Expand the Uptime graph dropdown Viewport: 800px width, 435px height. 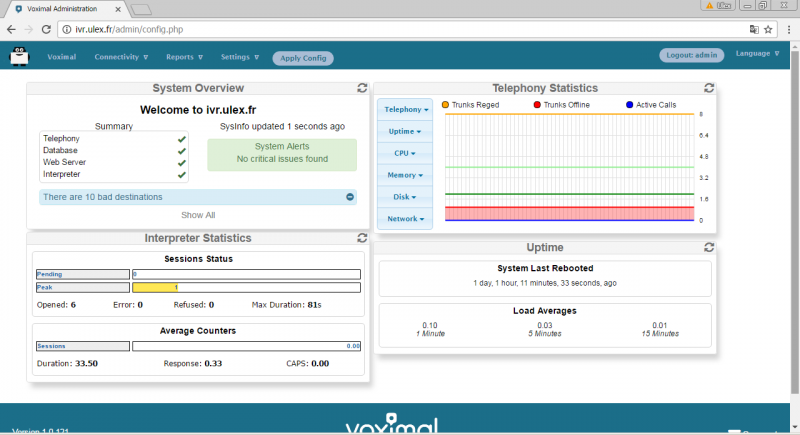[x=405, y=132]
